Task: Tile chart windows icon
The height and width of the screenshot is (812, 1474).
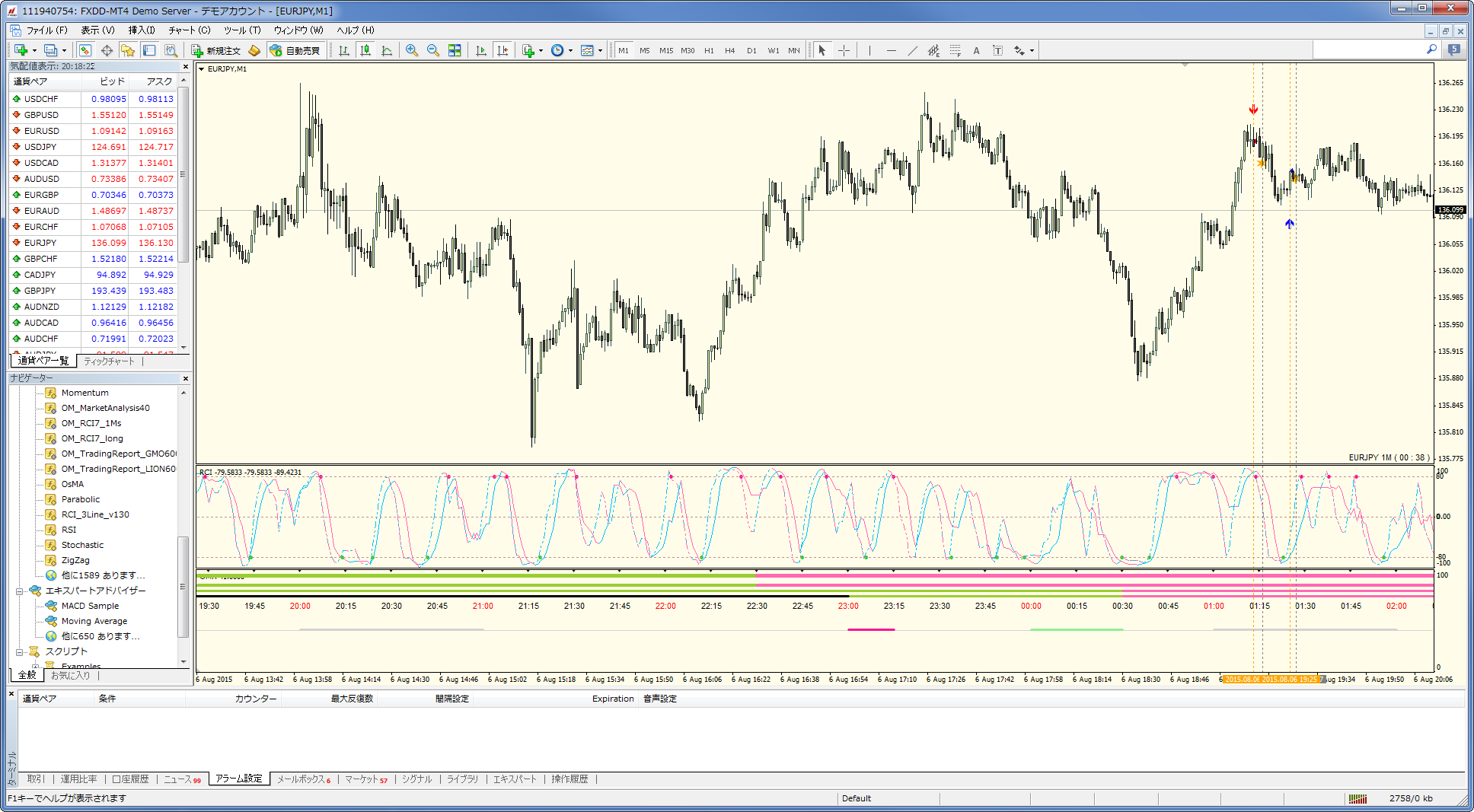Action: (455, 50)
